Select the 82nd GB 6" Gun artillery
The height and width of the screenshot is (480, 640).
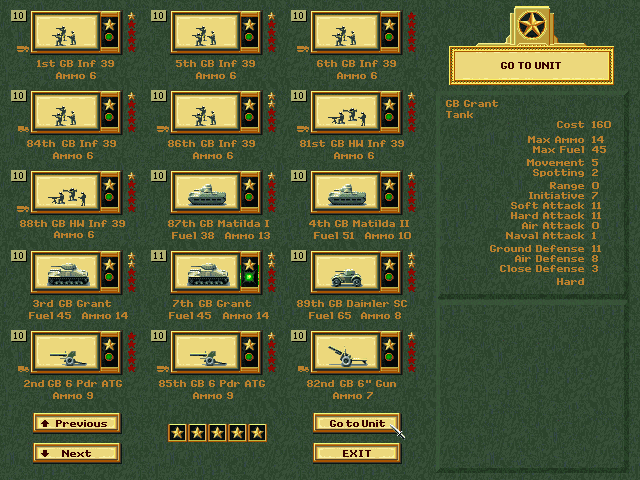(345, 352)
